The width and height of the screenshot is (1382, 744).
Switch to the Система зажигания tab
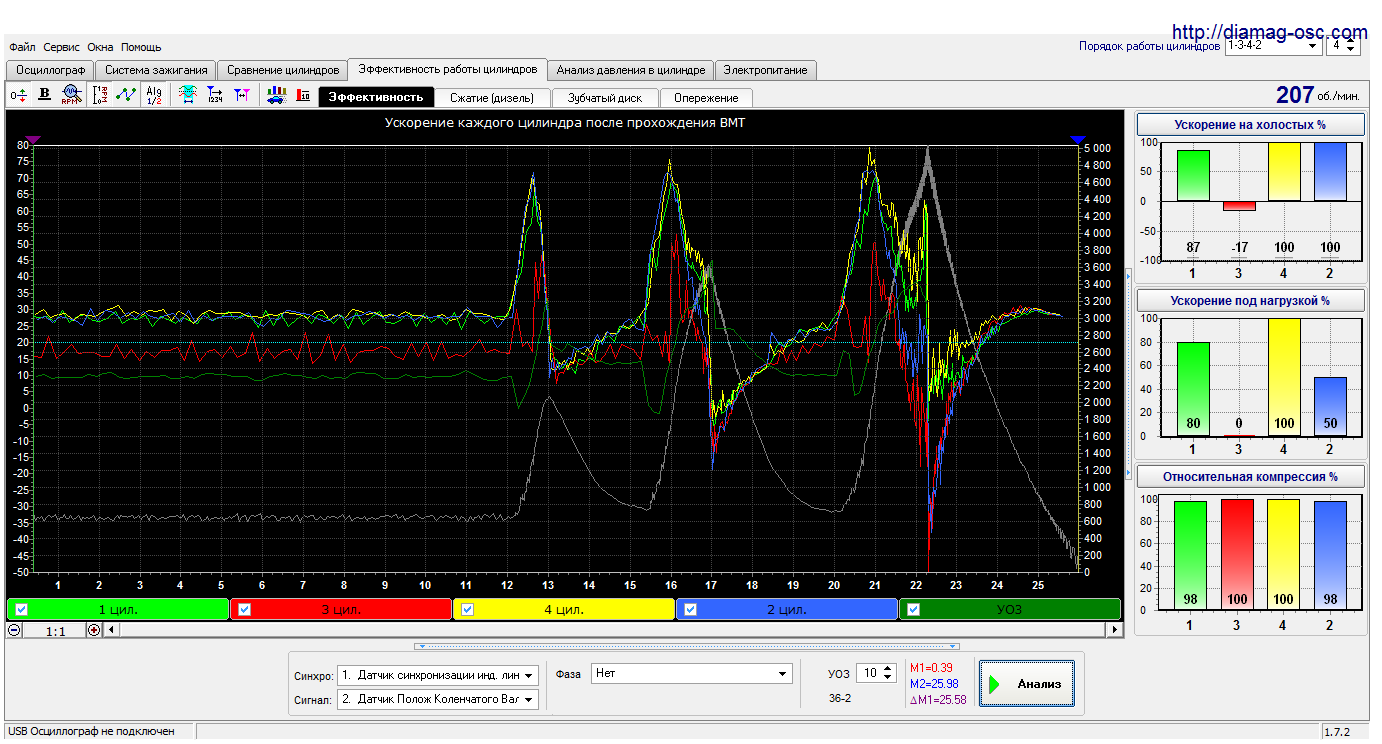156,70
